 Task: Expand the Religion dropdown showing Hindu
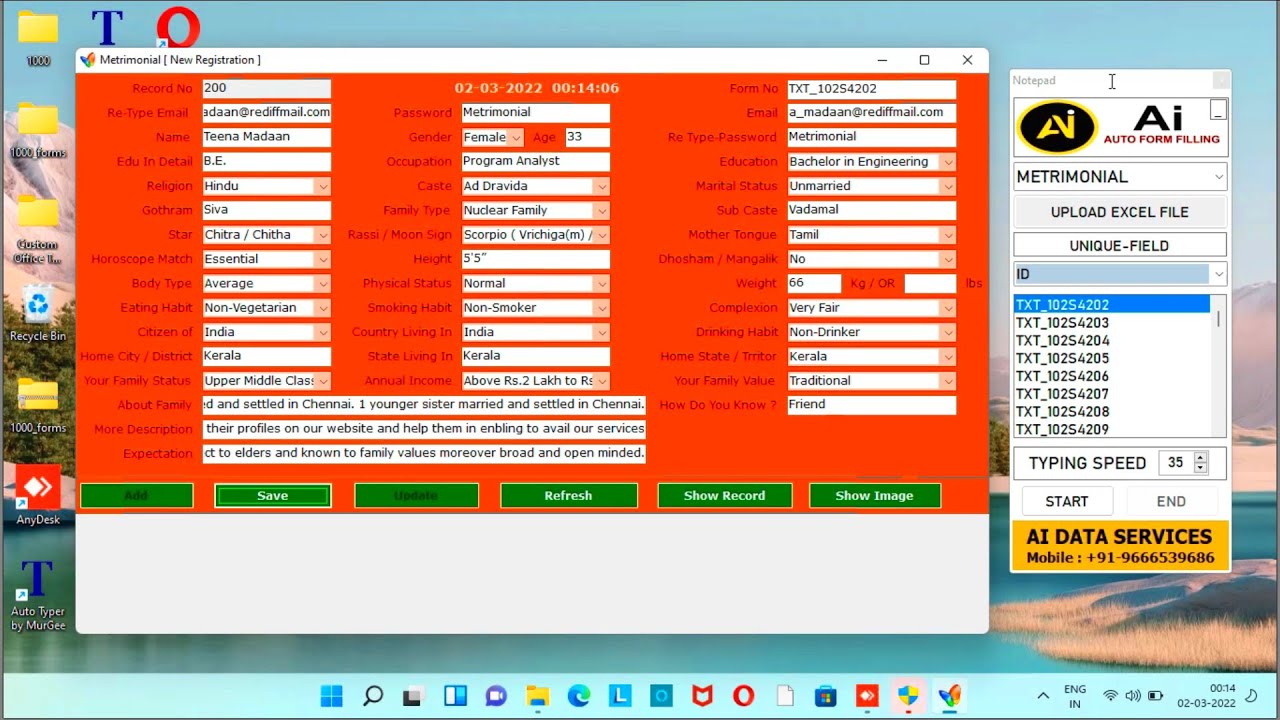322,186
